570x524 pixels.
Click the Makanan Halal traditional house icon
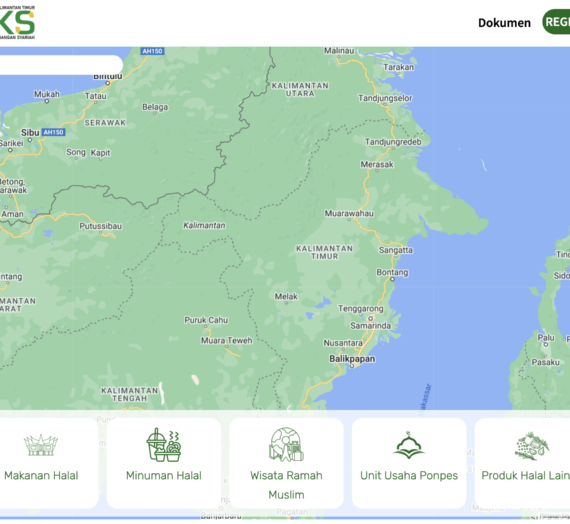click(x=41, y=445)
